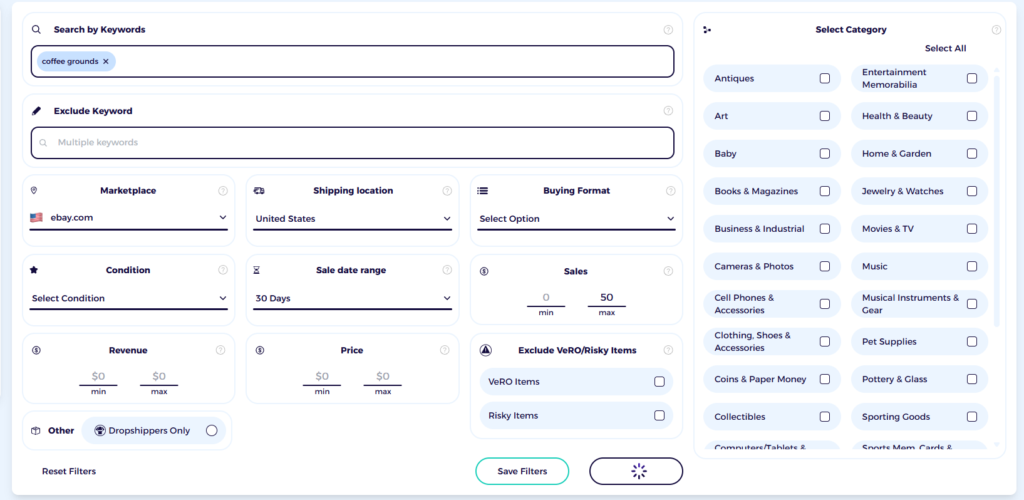Open help icon for Sale date range
The height and width of the screenshot is (500, 1024).
(447, 270)
